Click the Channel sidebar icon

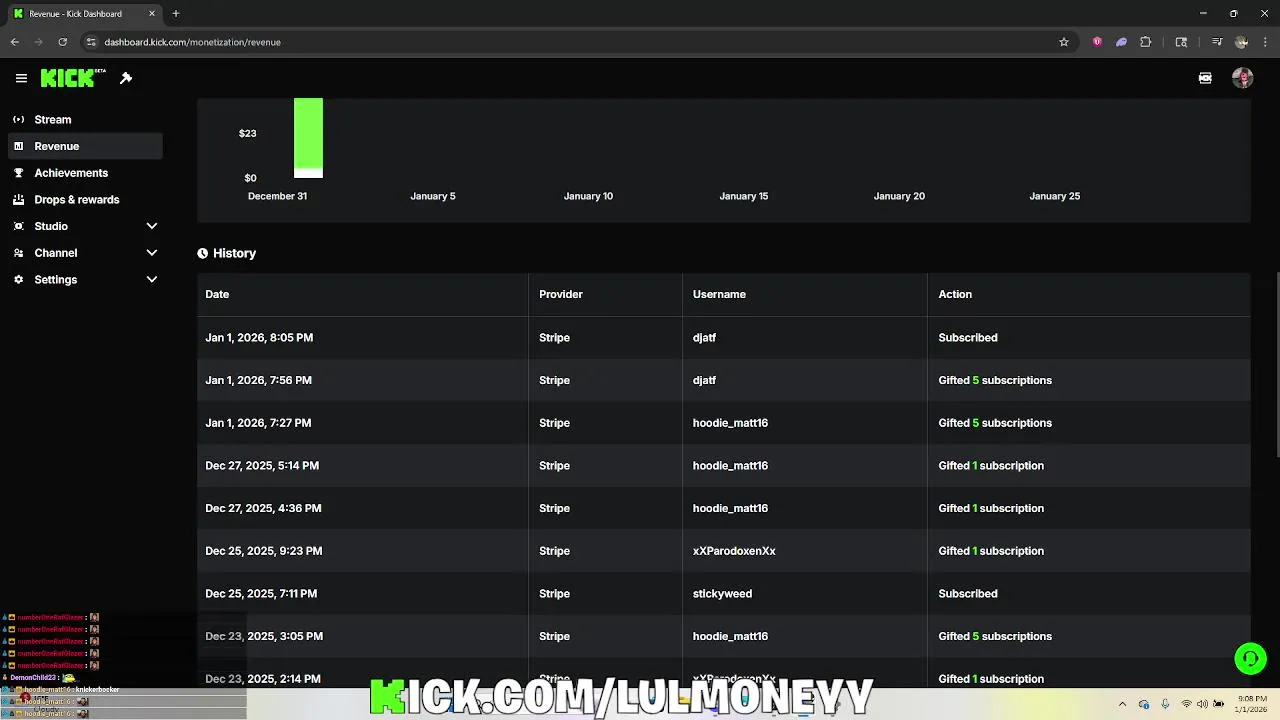coord(18,253)
